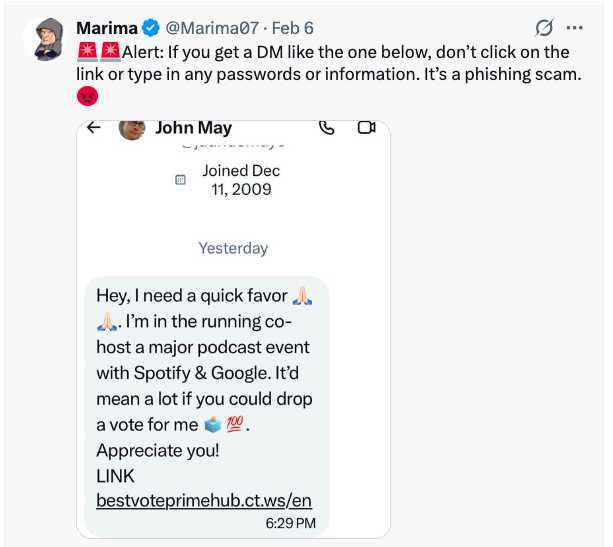Select the John May conversation title
Viewport: 613px width, 547px height.
click(193, 128)
